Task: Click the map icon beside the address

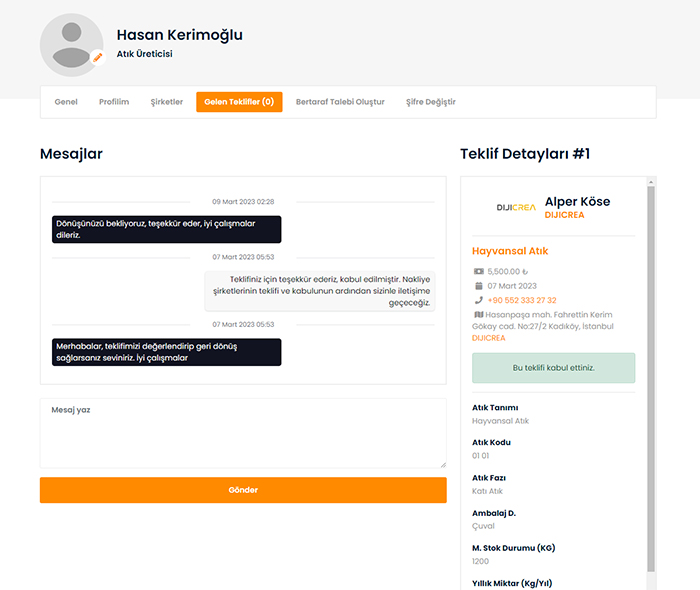Action: pyautogui.click(x=478, y=314)
